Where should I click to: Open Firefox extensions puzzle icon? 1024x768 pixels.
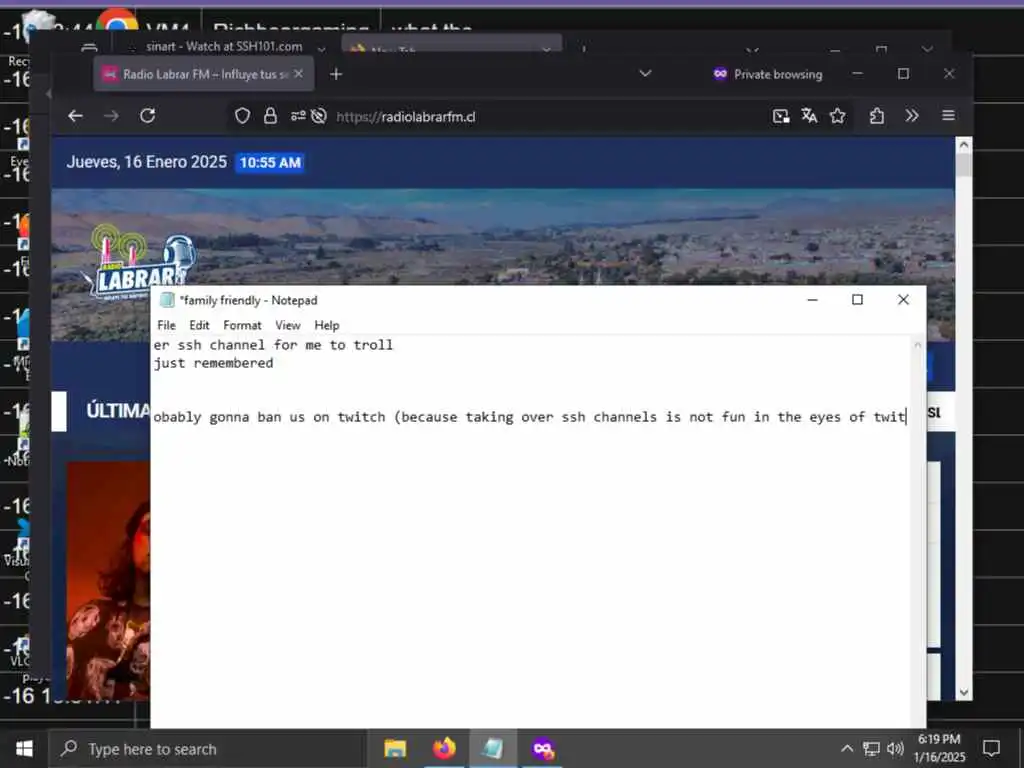pos(877,116)
